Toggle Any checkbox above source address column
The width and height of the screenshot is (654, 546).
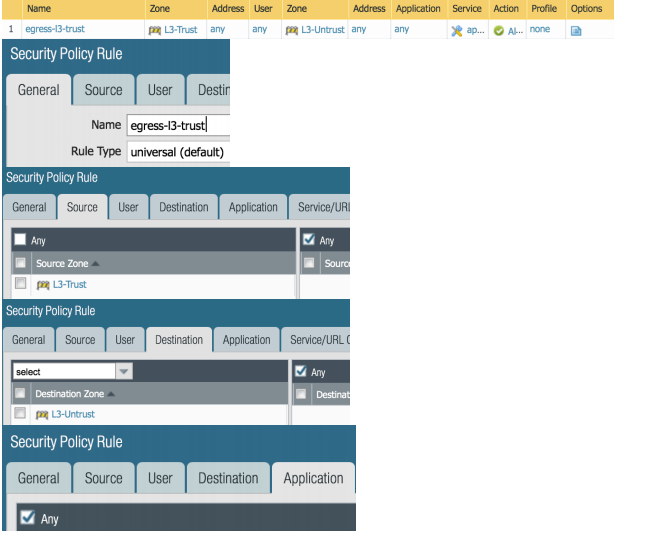coord(309,239)
